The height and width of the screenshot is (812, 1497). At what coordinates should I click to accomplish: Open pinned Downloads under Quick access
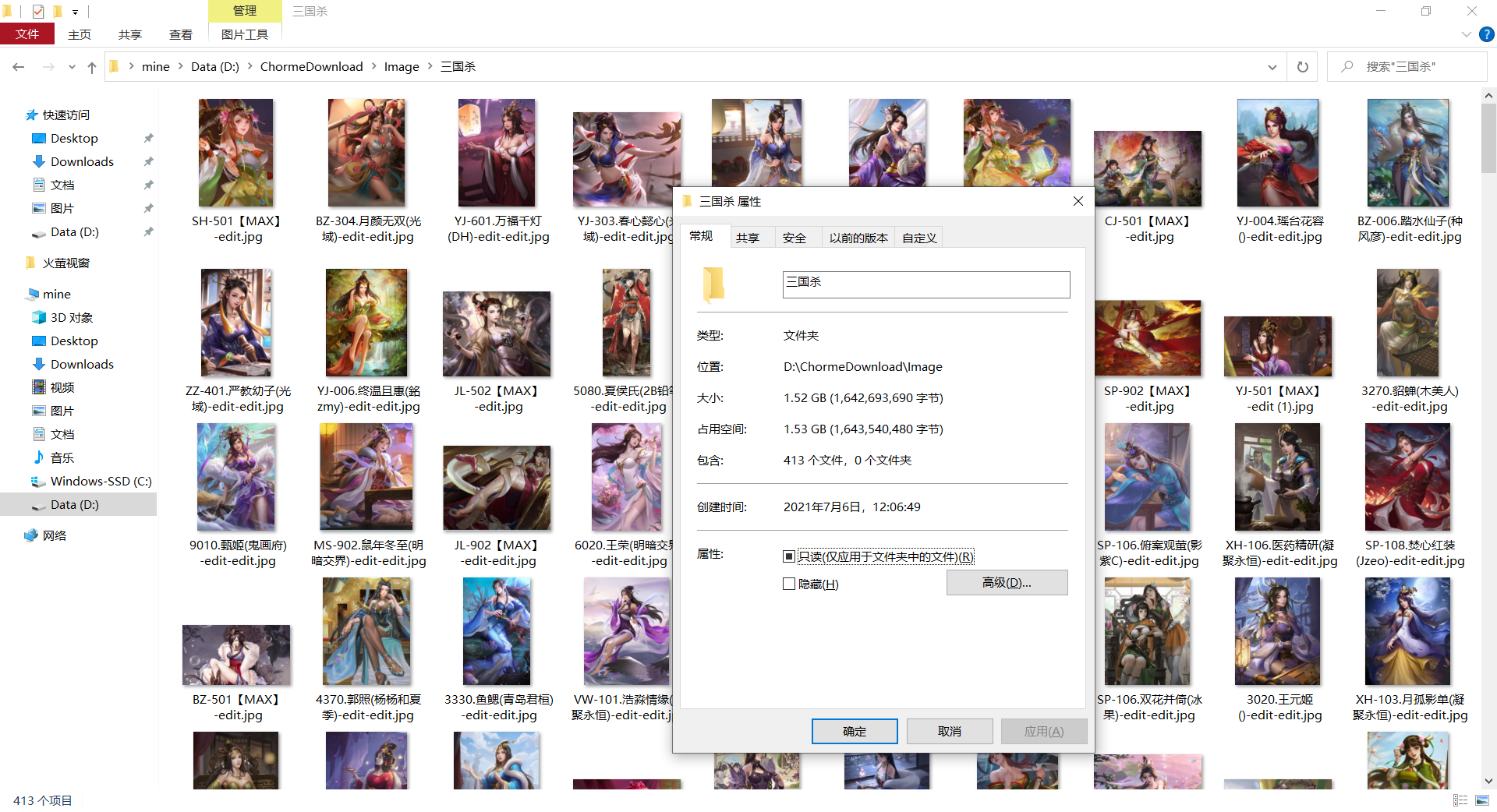[82, 161]
